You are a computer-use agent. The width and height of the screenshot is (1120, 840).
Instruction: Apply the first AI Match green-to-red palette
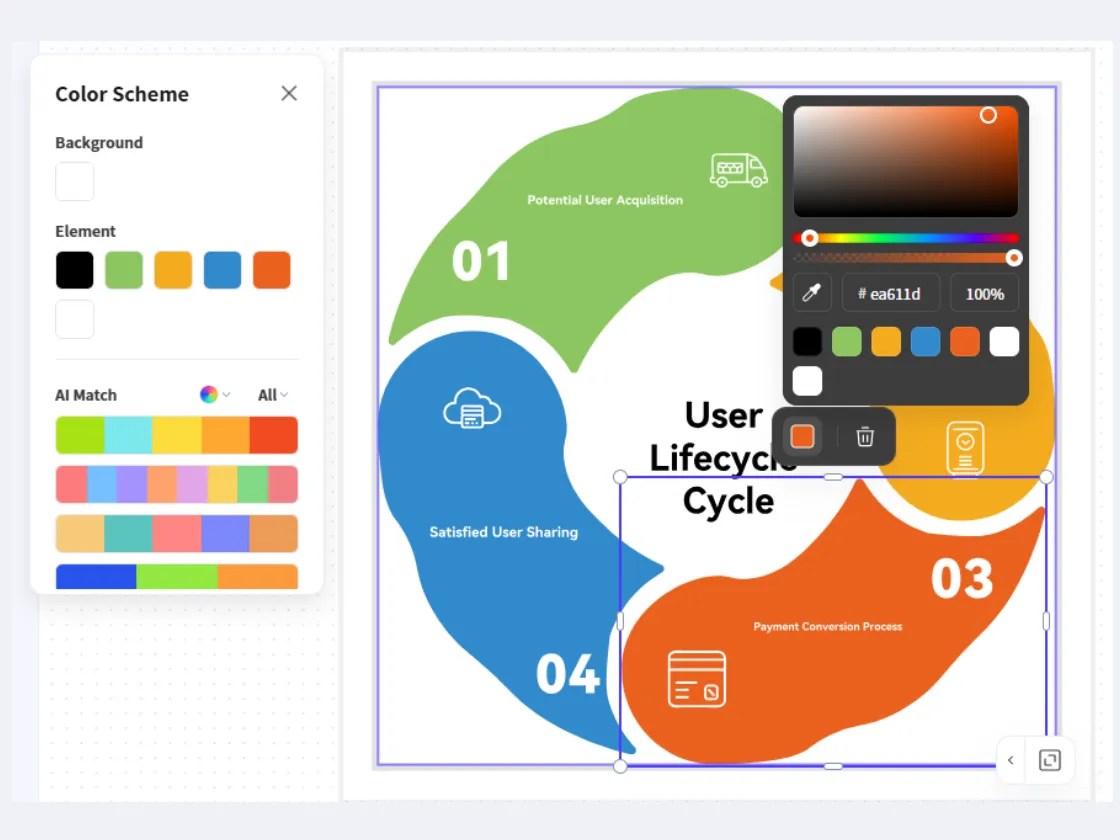coord(177,435)
